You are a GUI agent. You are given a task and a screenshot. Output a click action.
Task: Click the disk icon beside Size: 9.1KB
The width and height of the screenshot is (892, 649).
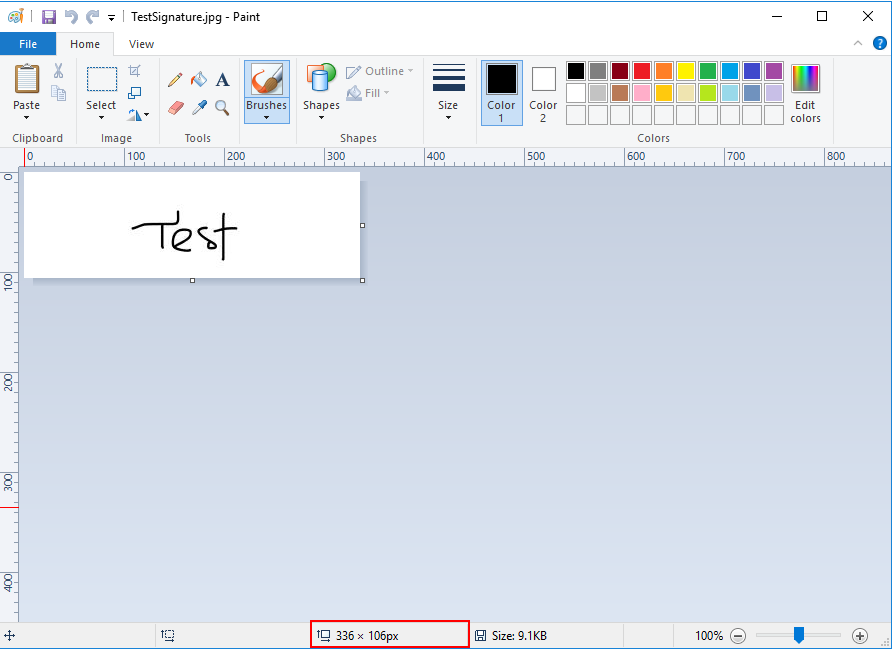481,636
